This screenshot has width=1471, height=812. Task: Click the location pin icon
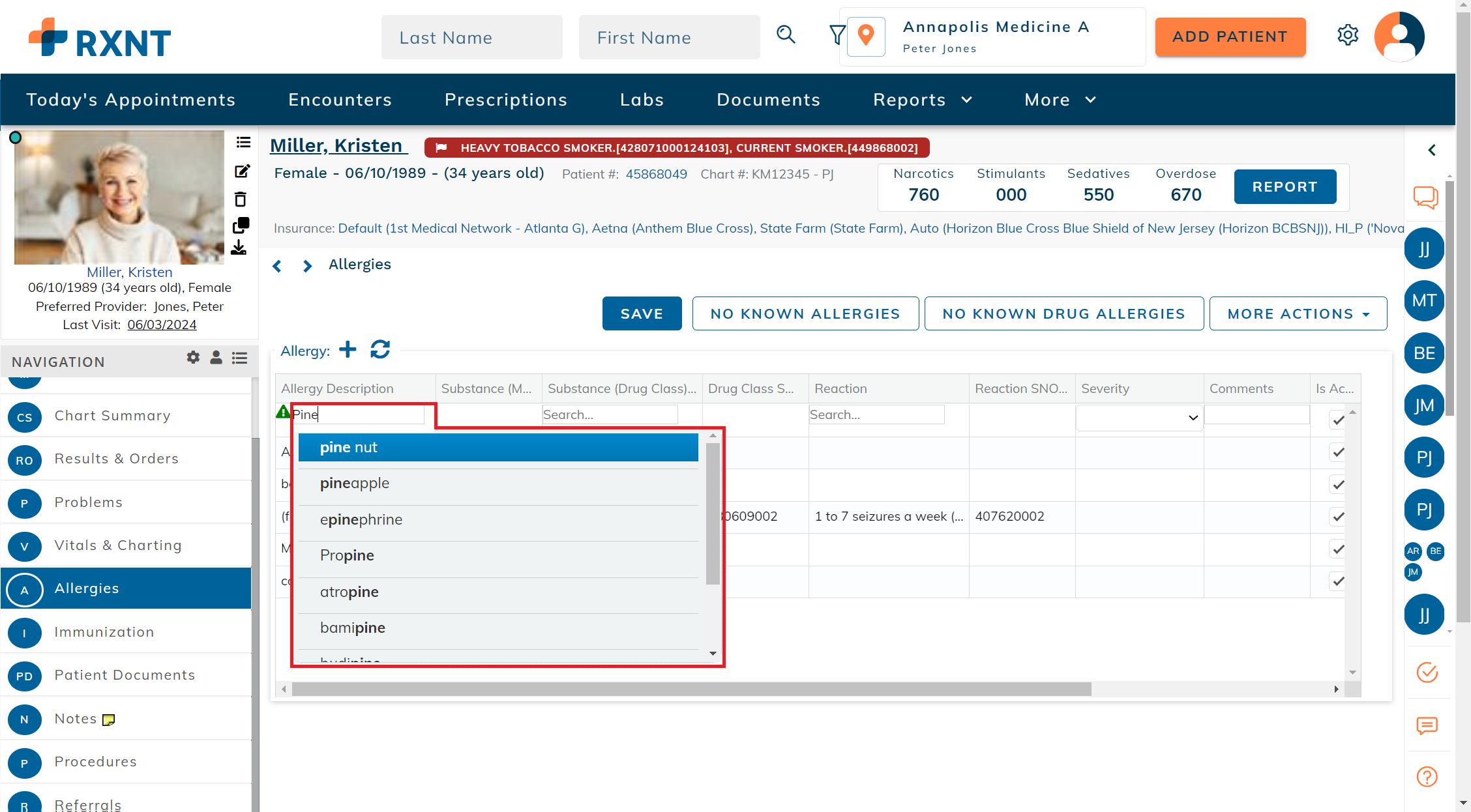coord(866,36)
